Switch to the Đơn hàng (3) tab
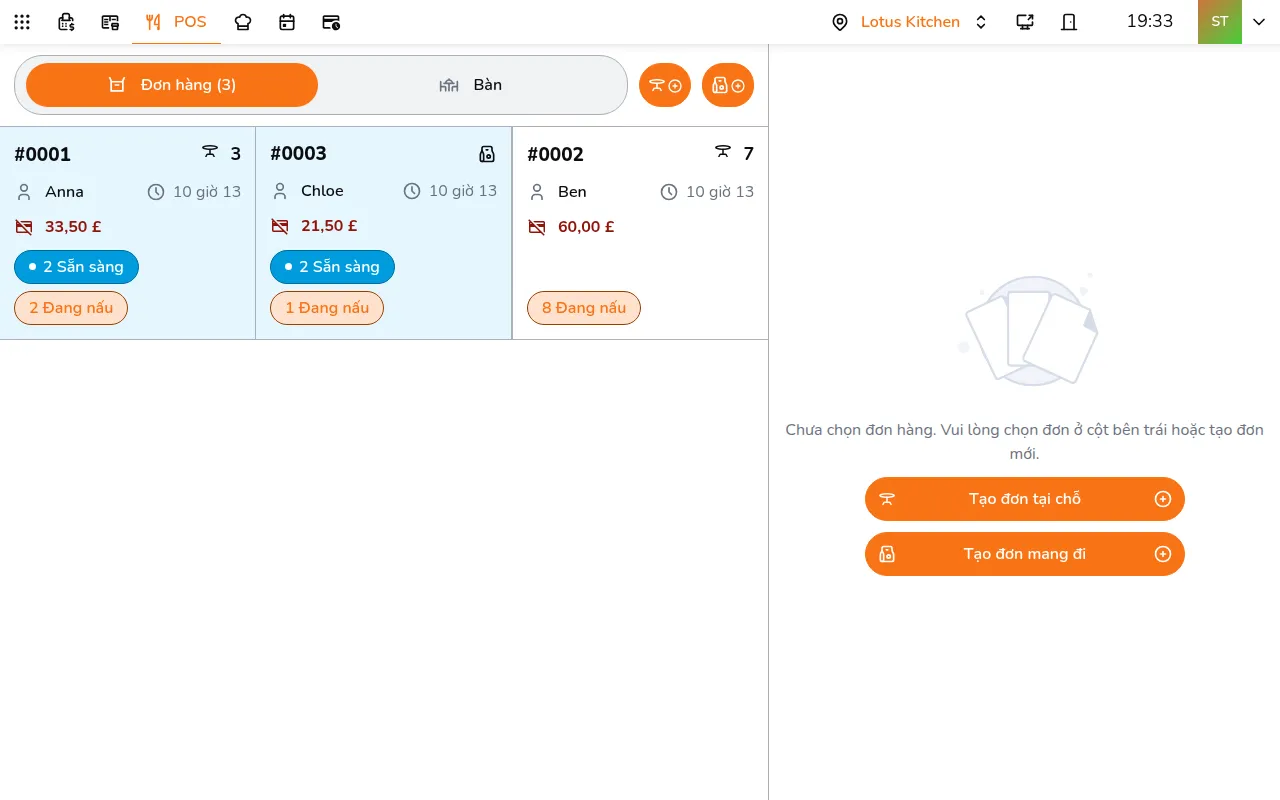 click(172, 85)
